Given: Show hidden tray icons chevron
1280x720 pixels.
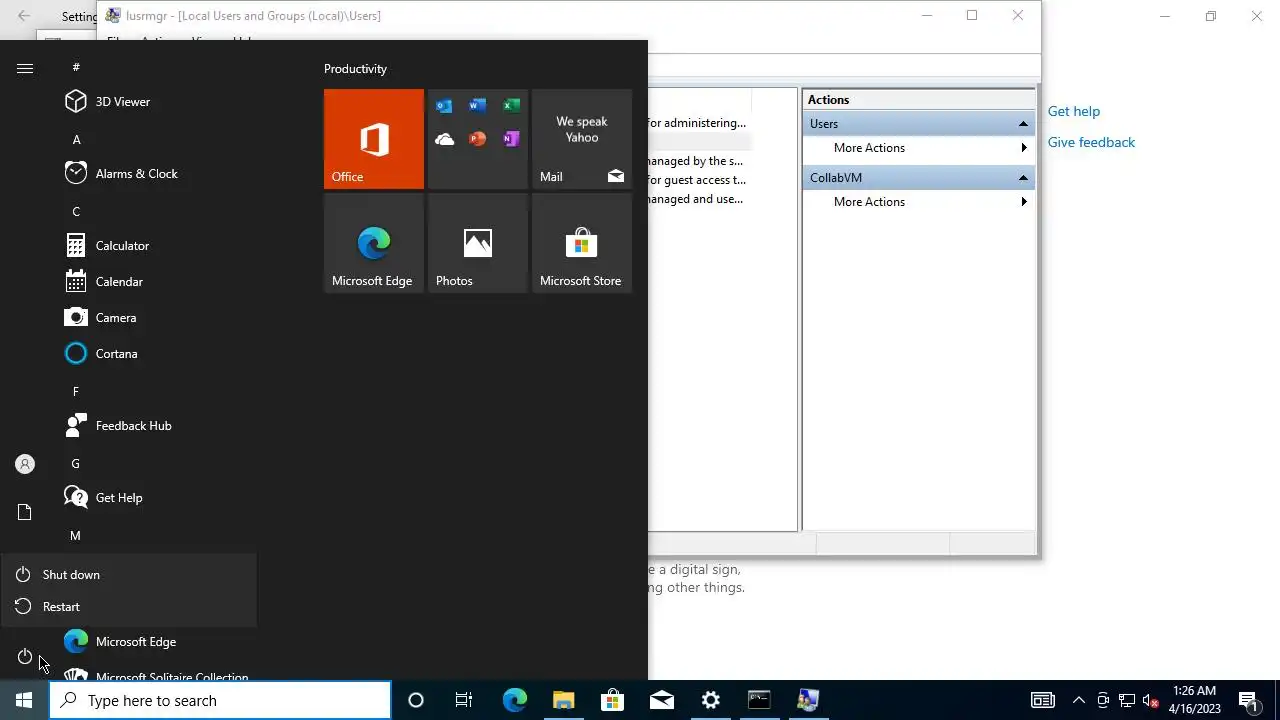Looking at the screenshot, I should click(x=1078, y=700).
